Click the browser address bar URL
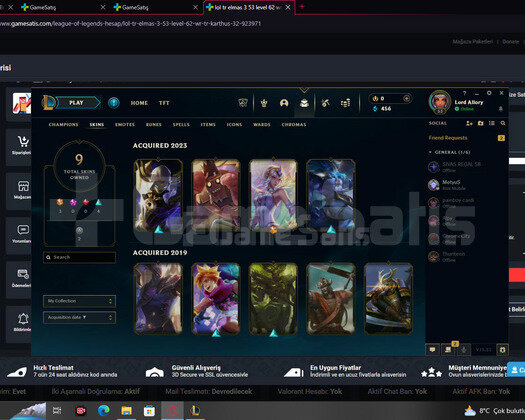Screen dimensions: 525x420 (130, 23)
